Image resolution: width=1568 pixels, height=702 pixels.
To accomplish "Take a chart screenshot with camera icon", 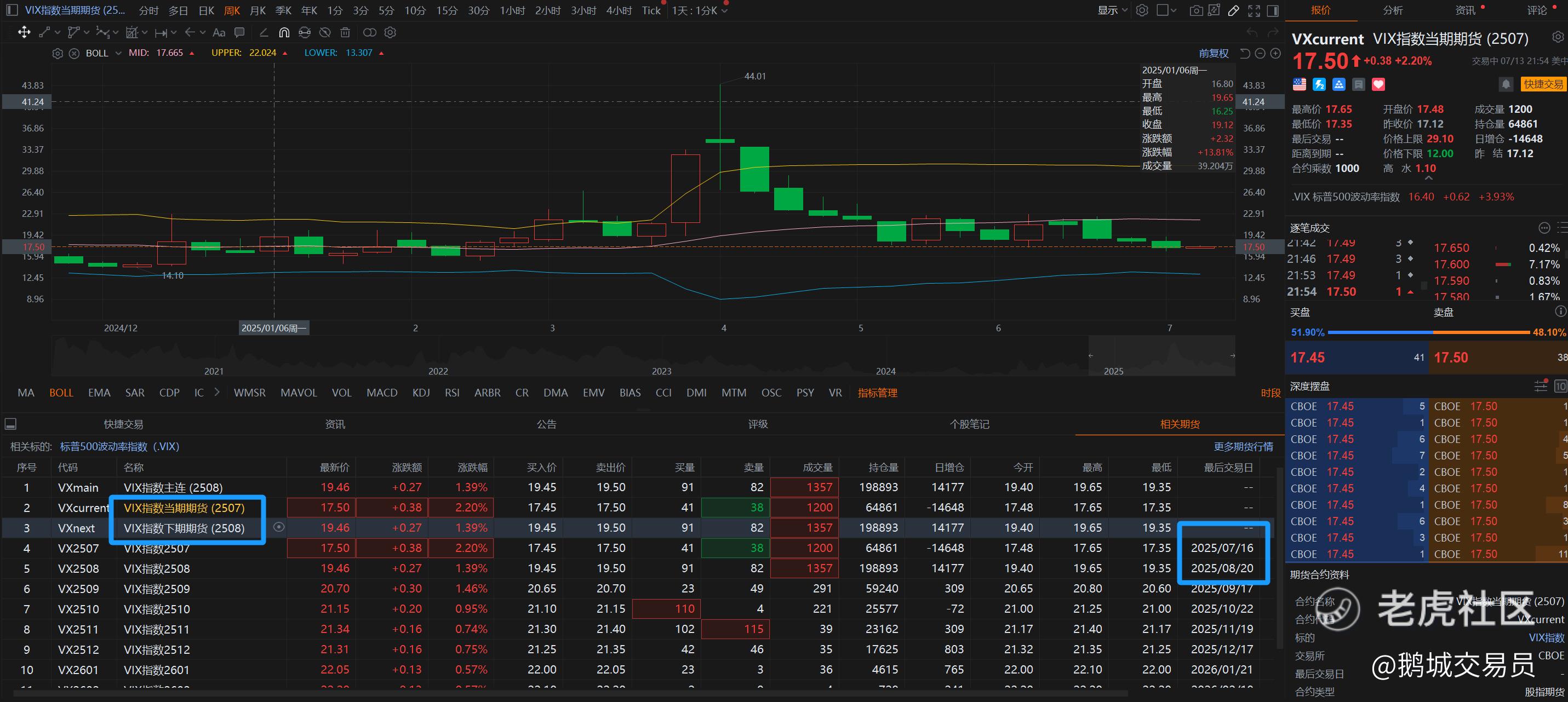I will coord(1195,10).
